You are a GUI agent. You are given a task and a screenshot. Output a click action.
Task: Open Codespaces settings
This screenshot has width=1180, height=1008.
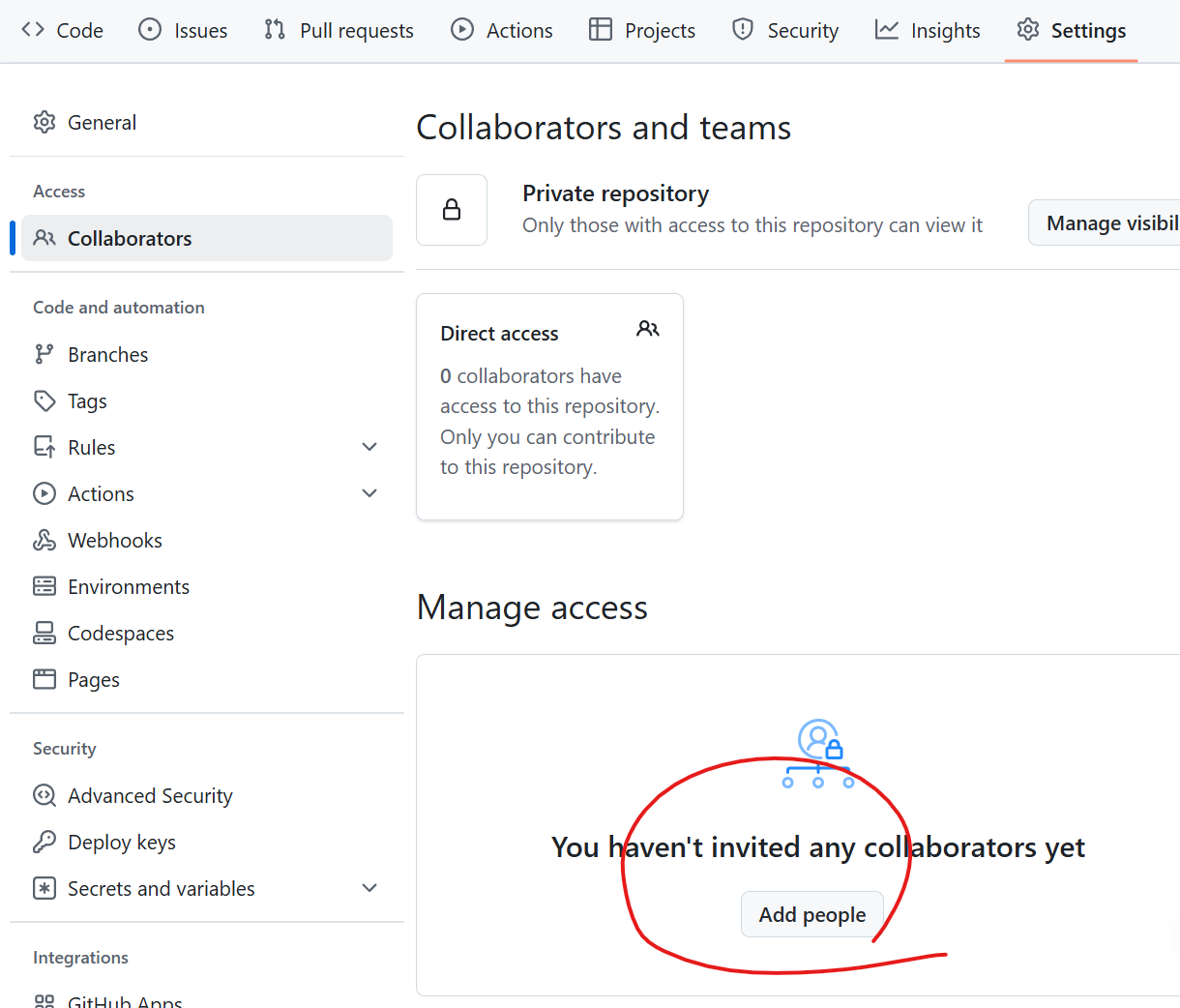pos(207,633)
